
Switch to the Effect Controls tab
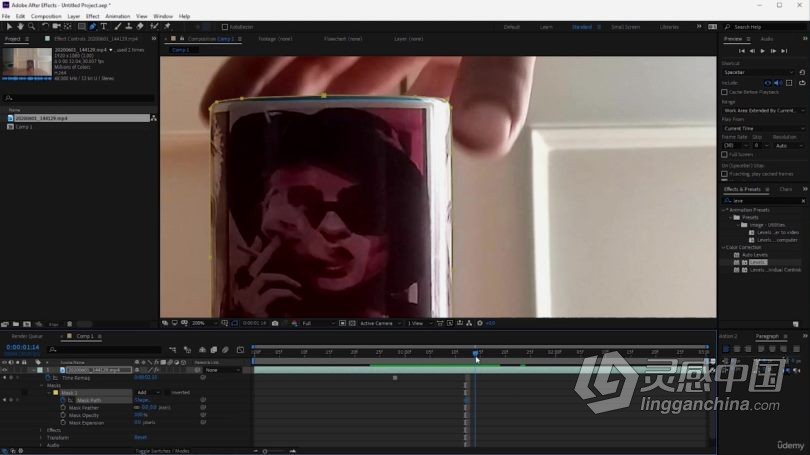[96, 39]
